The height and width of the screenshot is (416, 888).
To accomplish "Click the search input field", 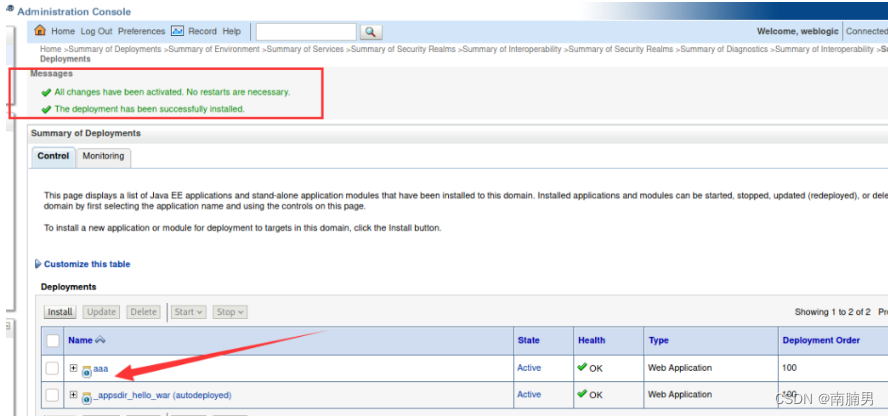I will coord(306,32).
